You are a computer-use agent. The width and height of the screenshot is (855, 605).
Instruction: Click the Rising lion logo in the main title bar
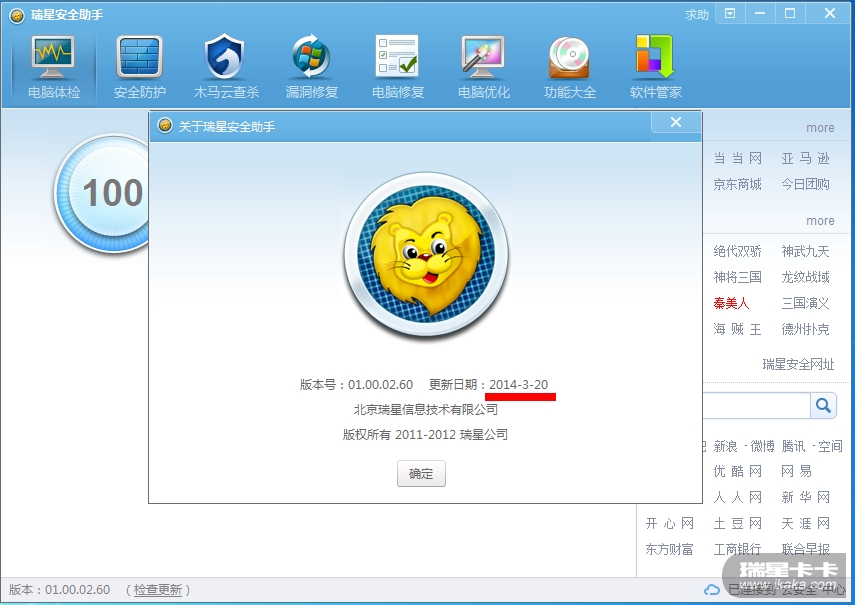coord(17,15)
